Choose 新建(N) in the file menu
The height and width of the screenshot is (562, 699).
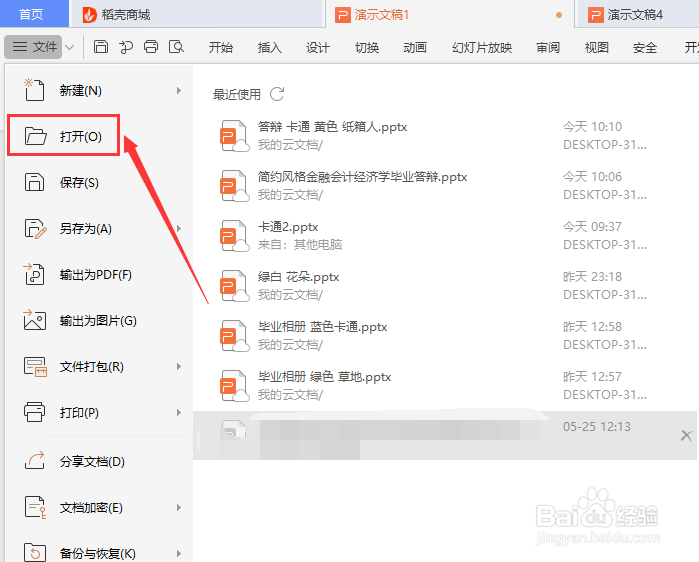coord(99,90)
